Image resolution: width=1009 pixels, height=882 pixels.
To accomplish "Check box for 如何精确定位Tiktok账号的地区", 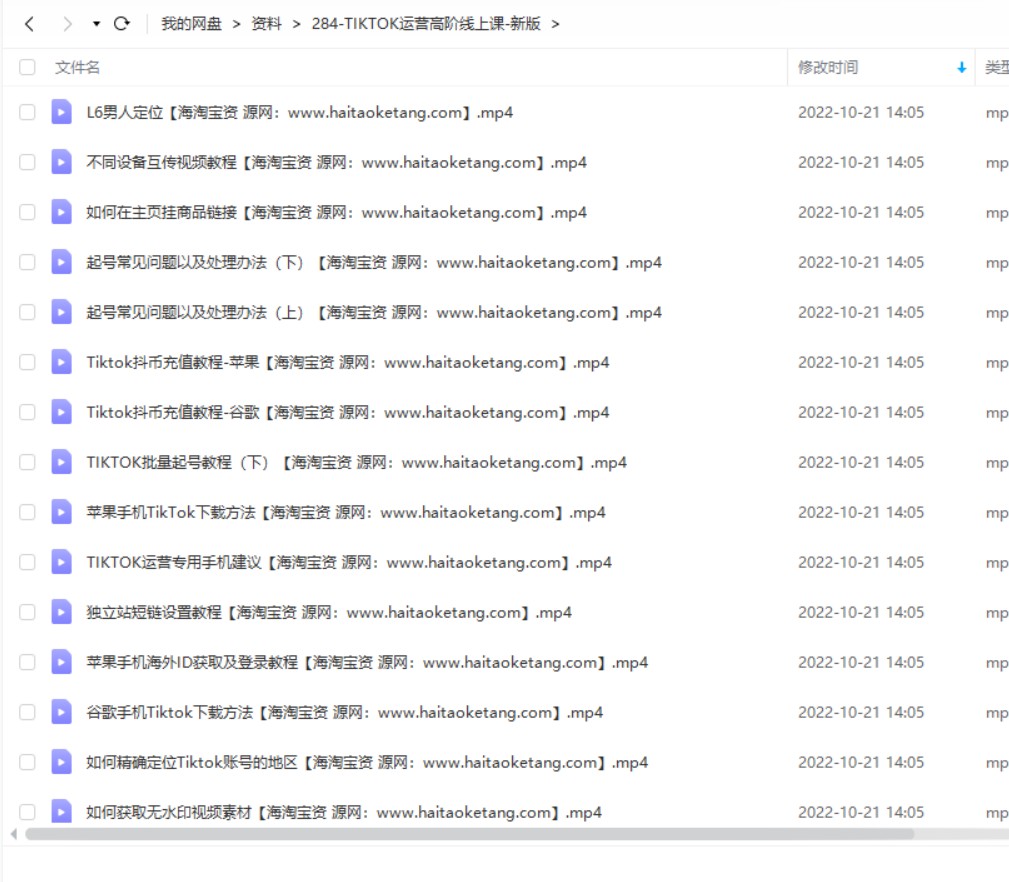I will coord(27,762).
